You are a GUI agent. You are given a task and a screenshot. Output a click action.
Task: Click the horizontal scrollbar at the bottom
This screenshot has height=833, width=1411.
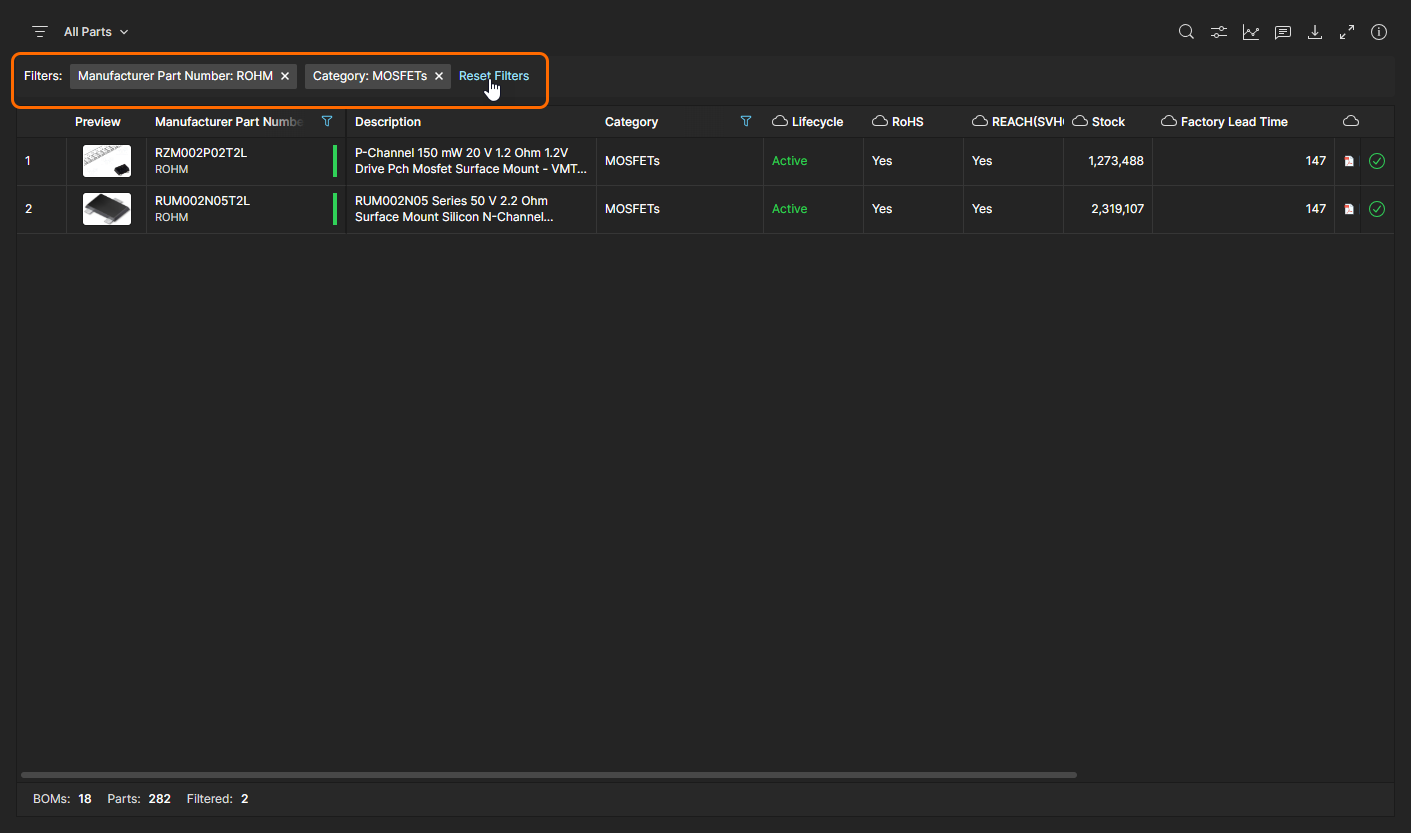(x=548, y=775)
